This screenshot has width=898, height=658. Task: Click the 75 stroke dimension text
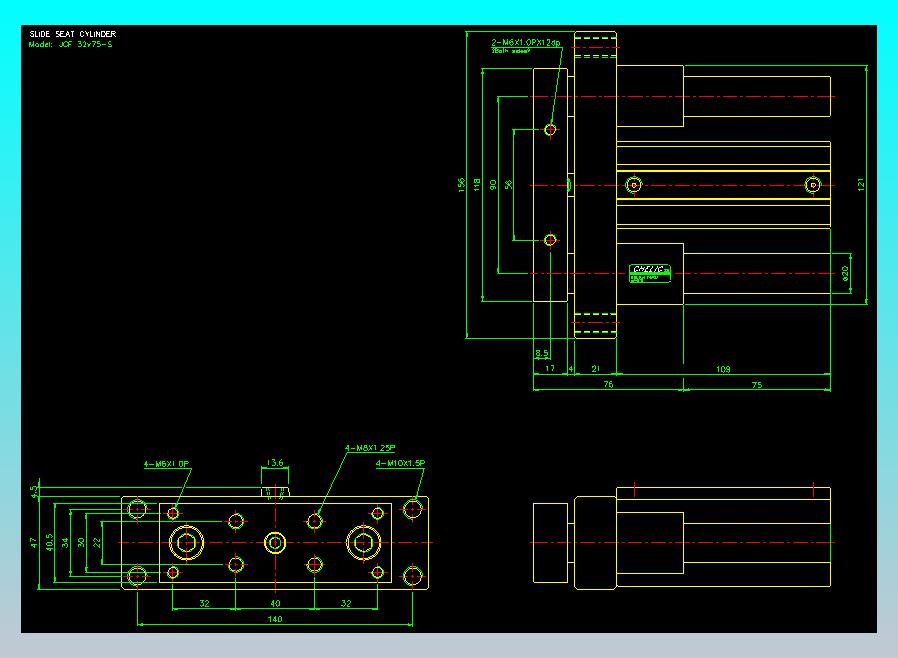pos(757,385)
